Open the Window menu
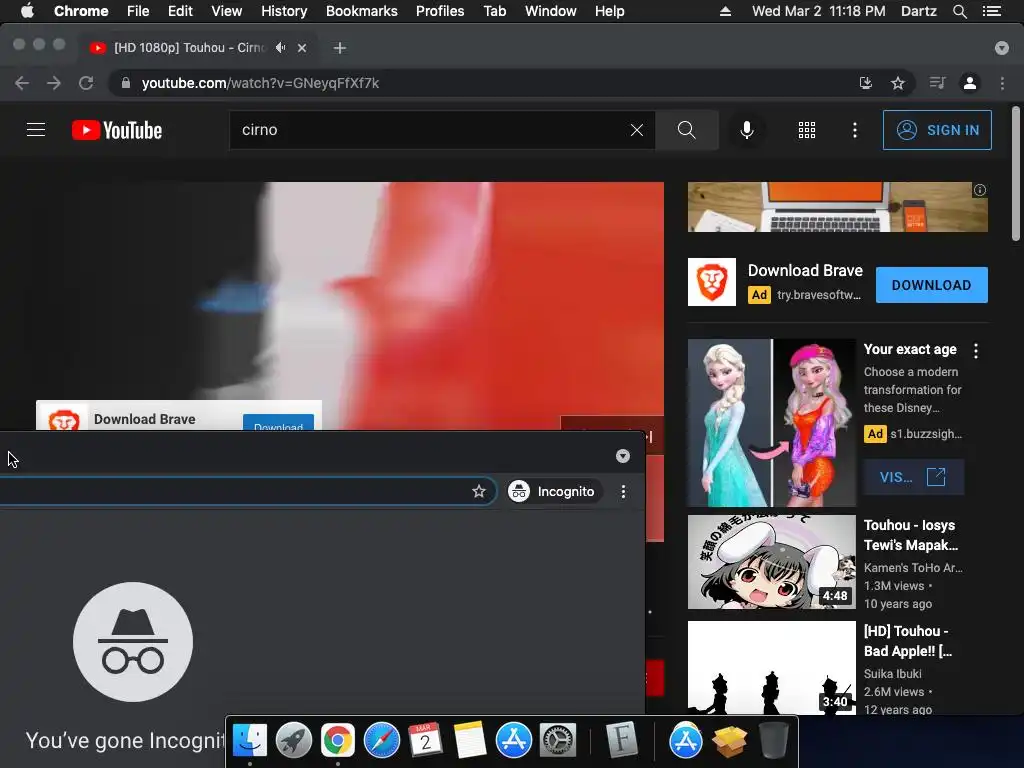Viewport: 1024px width, 768px height. 551,11
